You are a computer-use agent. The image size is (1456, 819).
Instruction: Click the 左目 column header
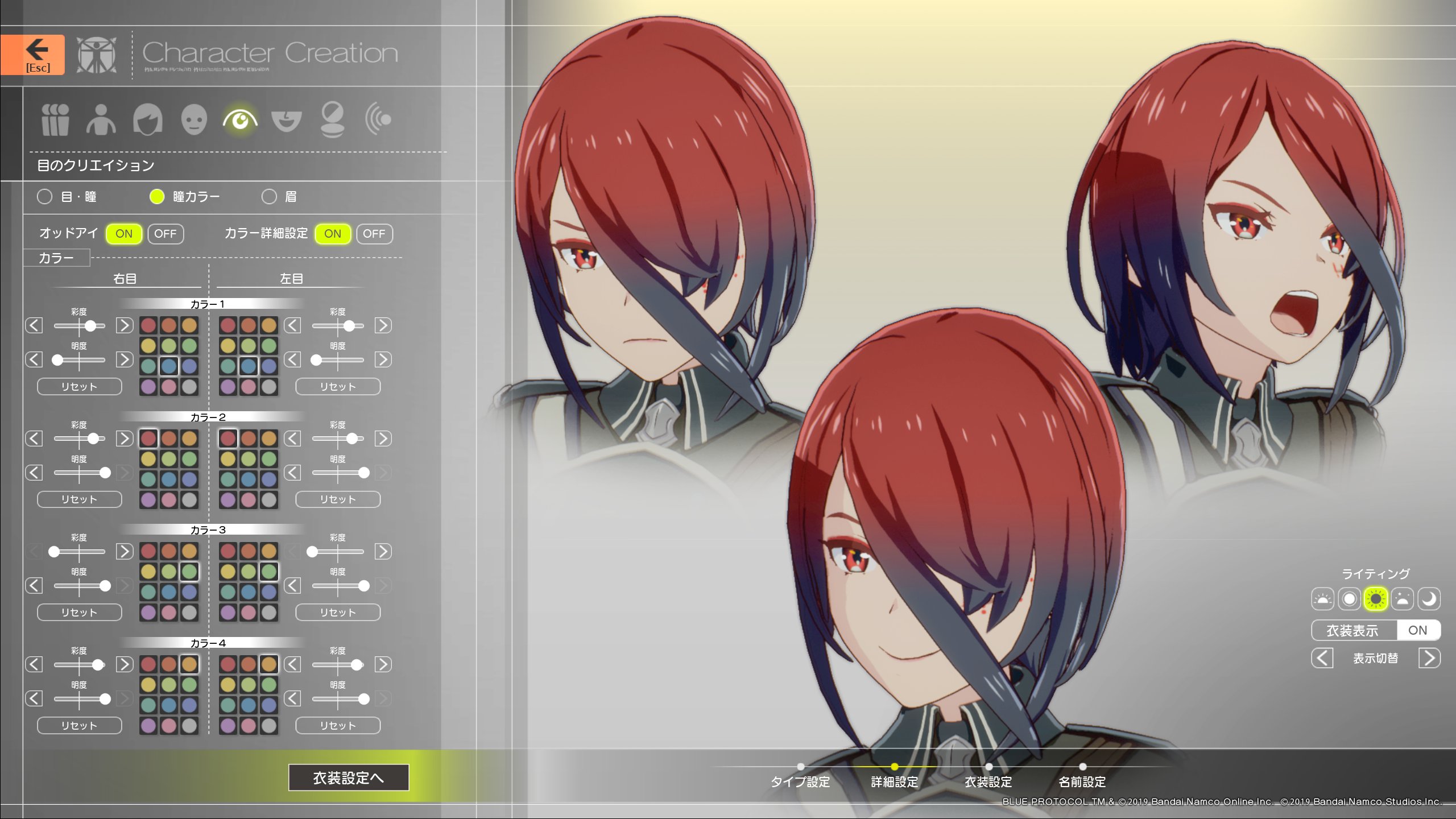tap(291, 279)
